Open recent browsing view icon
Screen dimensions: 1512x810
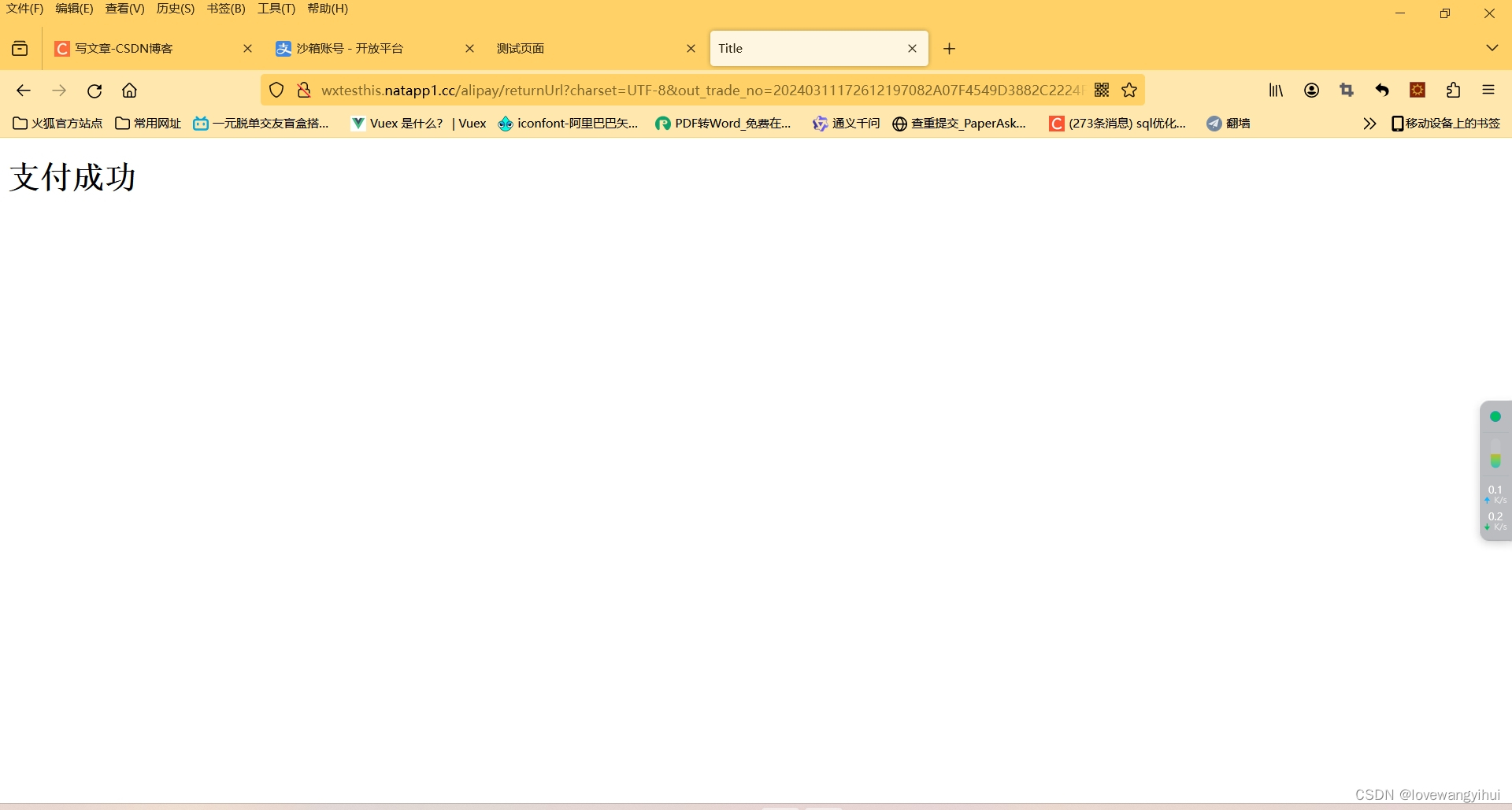coord(20,49)
